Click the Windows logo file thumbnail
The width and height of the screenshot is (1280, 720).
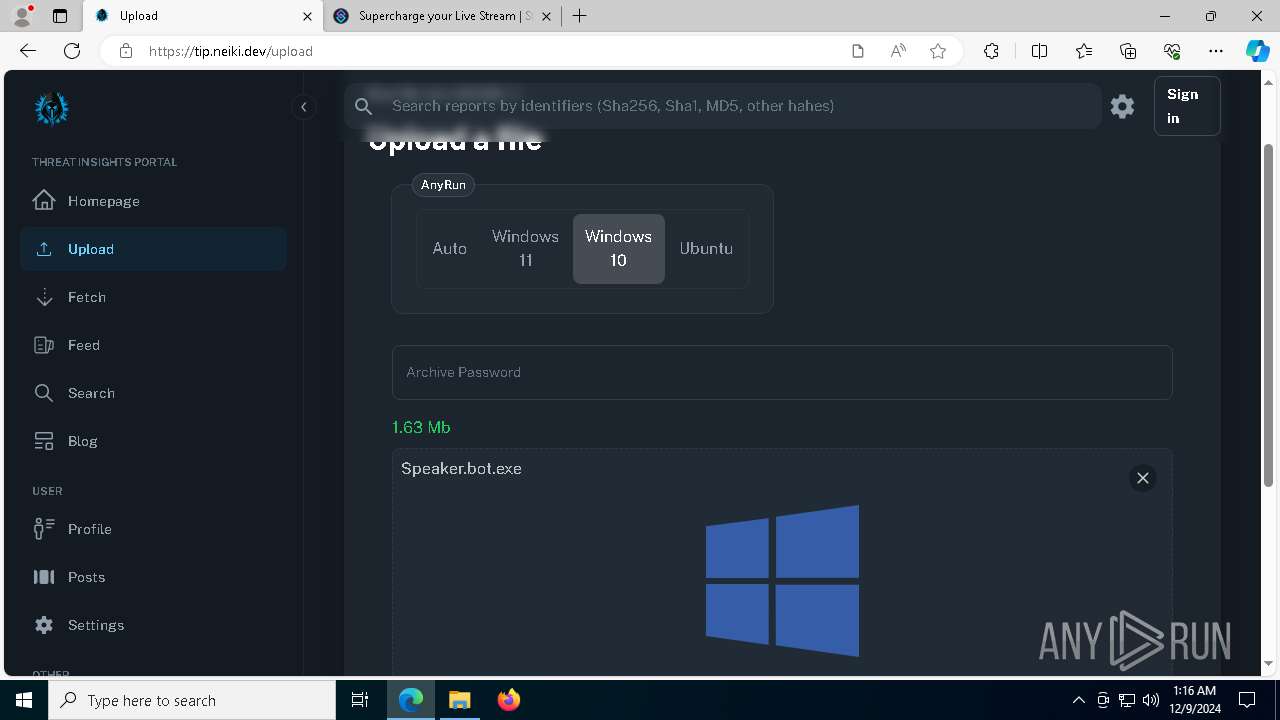pyautogui.click(x=782, y=581)
